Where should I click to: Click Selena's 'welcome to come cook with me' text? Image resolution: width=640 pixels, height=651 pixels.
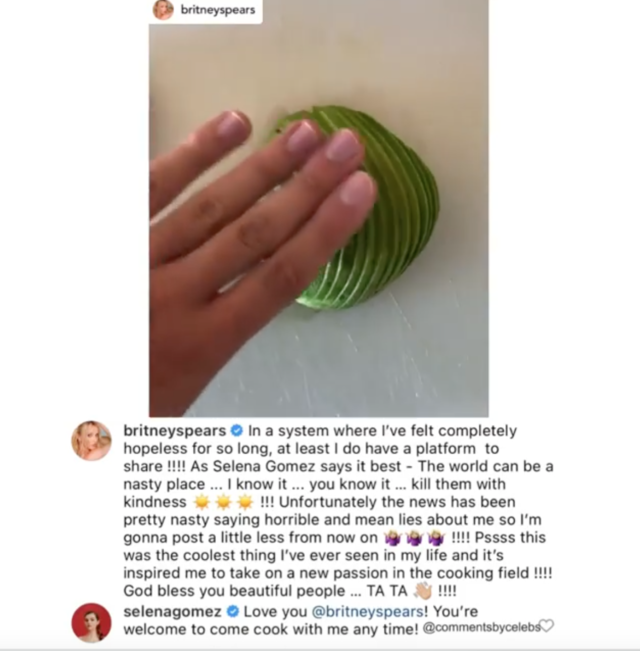pyautogui.click(x=271, y=629)
